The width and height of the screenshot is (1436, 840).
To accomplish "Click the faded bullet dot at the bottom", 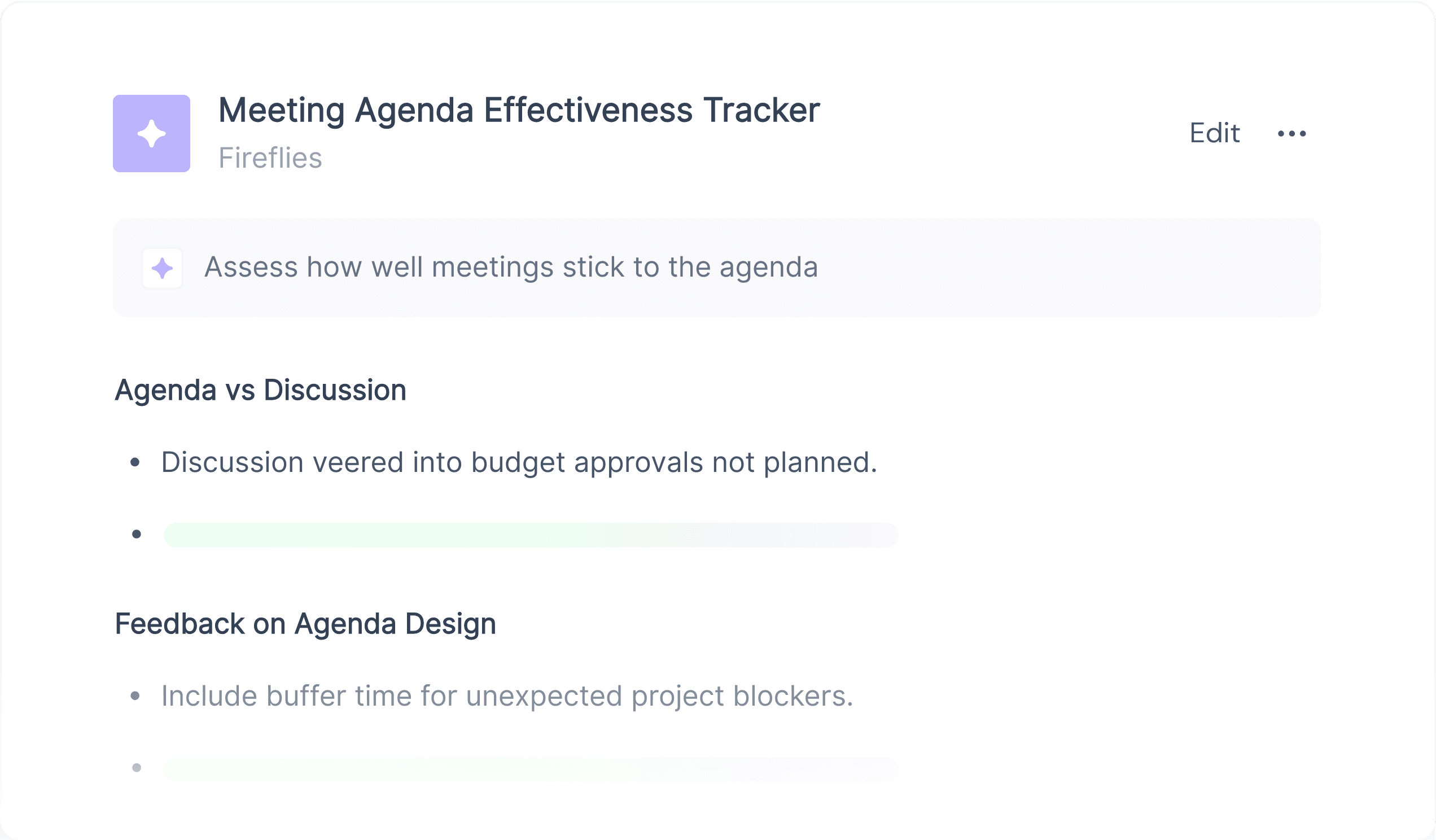I will click(136, 768).
